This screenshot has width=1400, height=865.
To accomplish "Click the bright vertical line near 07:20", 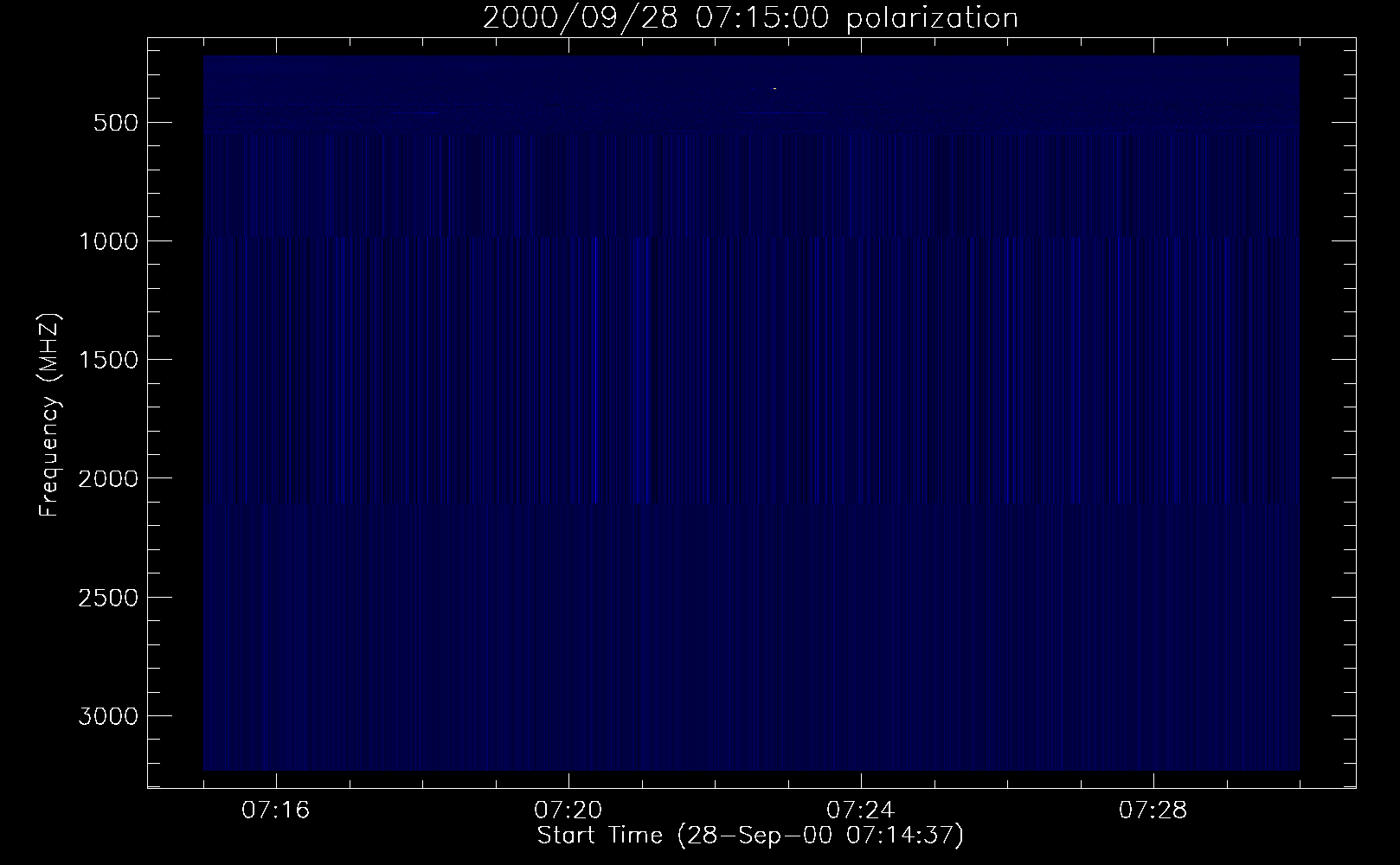I will [596, 369].
